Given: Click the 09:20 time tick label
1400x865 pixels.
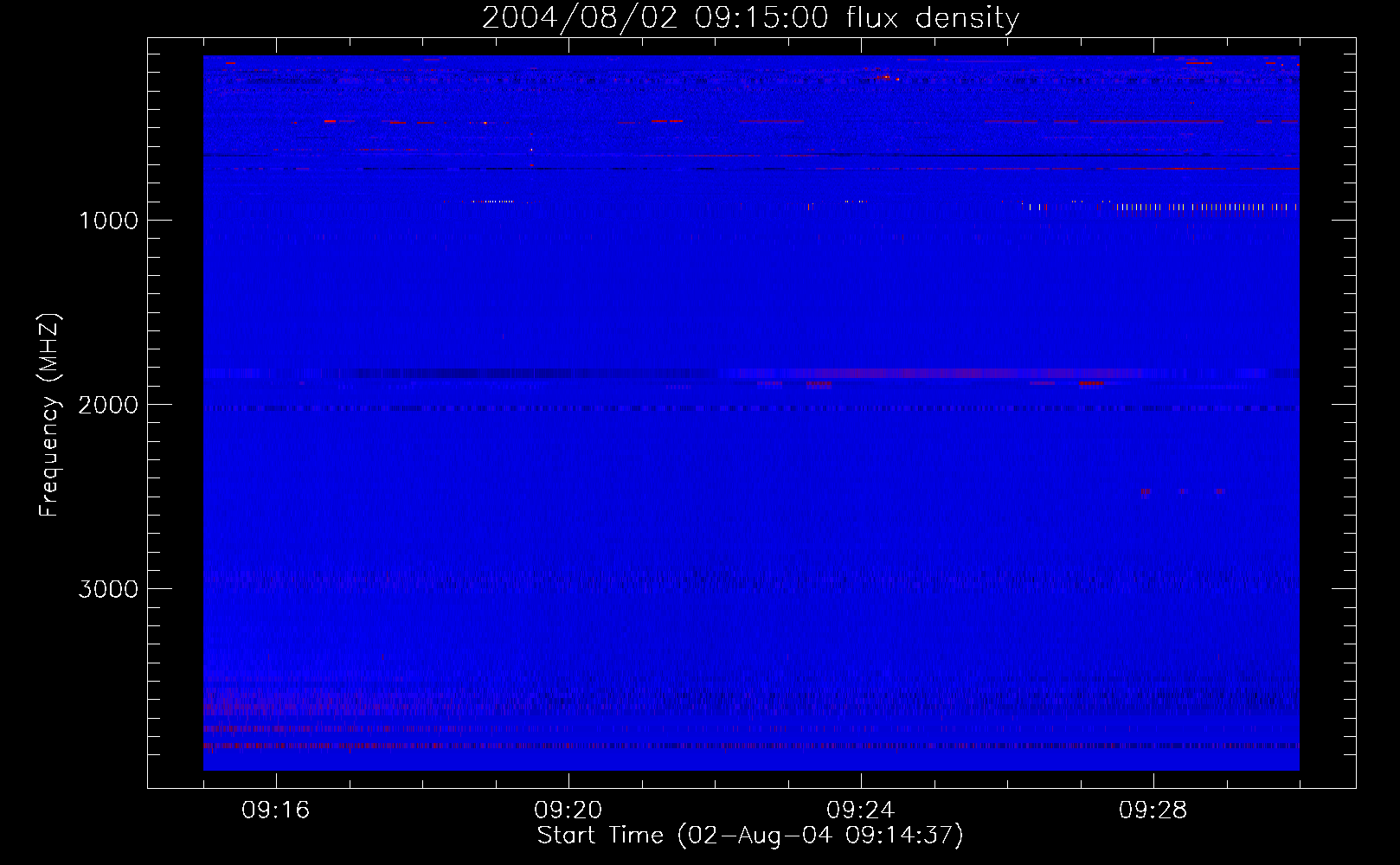Looking at the screenshot, I should [x=568, y=811].
